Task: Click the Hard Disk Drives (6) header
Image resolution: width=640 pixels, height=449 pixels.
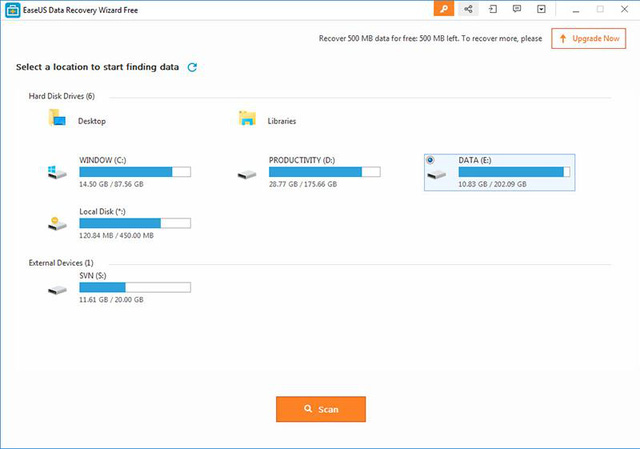Action: [62, 96]
